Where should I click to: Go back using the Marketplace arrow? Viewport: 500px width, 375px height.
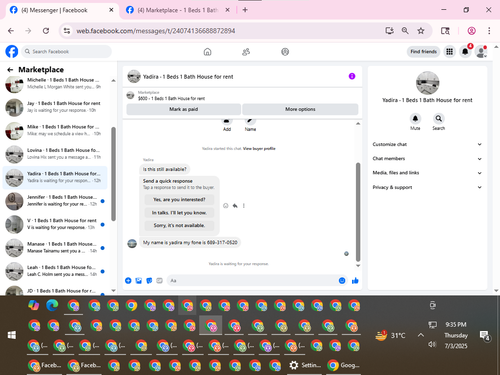(x=10, y=70)
